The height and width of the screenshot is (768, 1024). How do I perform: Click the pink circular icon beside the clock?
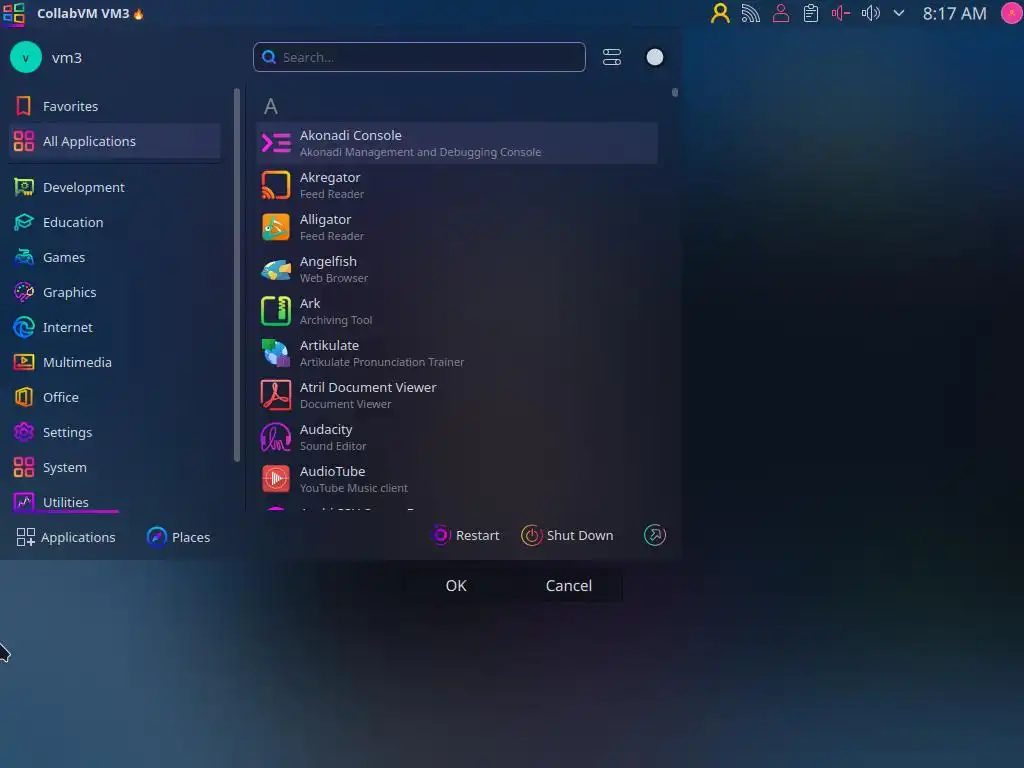1012,13
